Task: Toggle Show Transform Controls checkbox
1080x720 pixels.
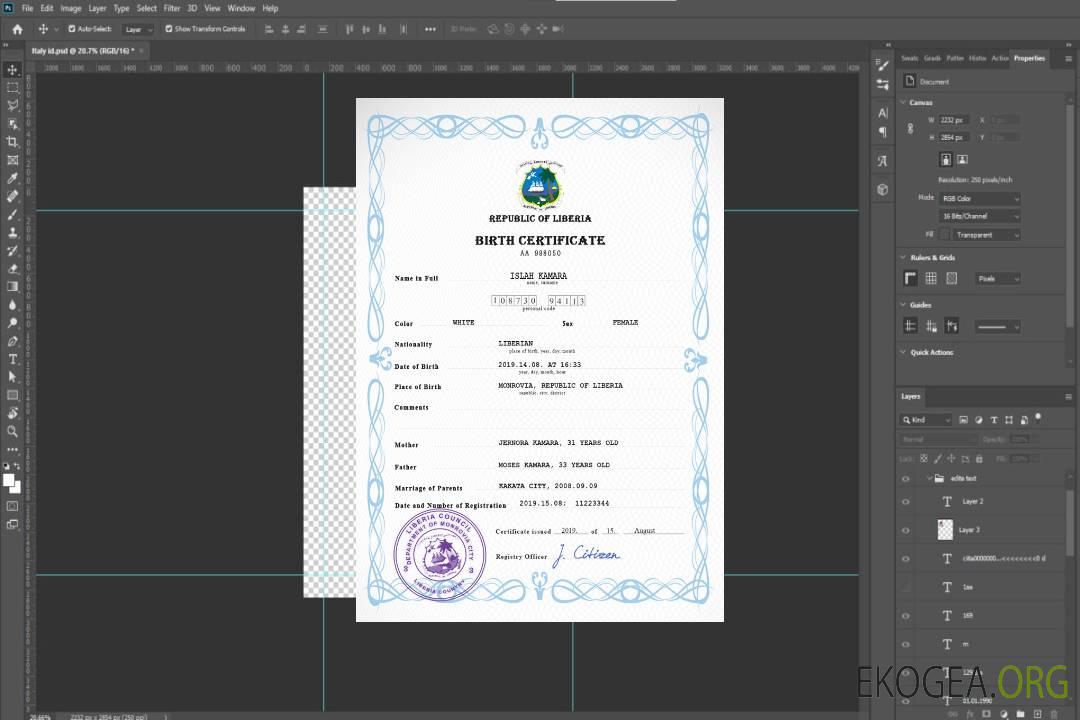Action: pyautogui.click(x=169, y=29)
